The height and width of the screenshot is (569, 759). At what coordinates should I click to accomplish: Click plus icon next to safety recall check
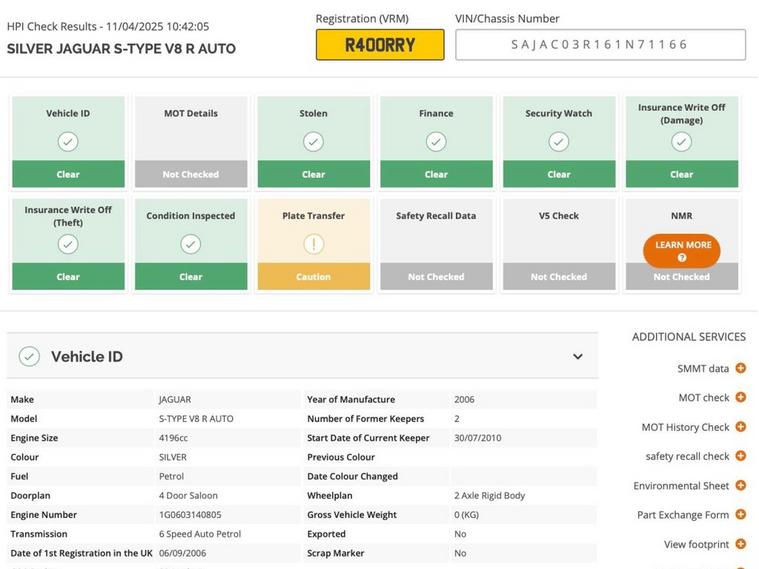coord(741,456)
